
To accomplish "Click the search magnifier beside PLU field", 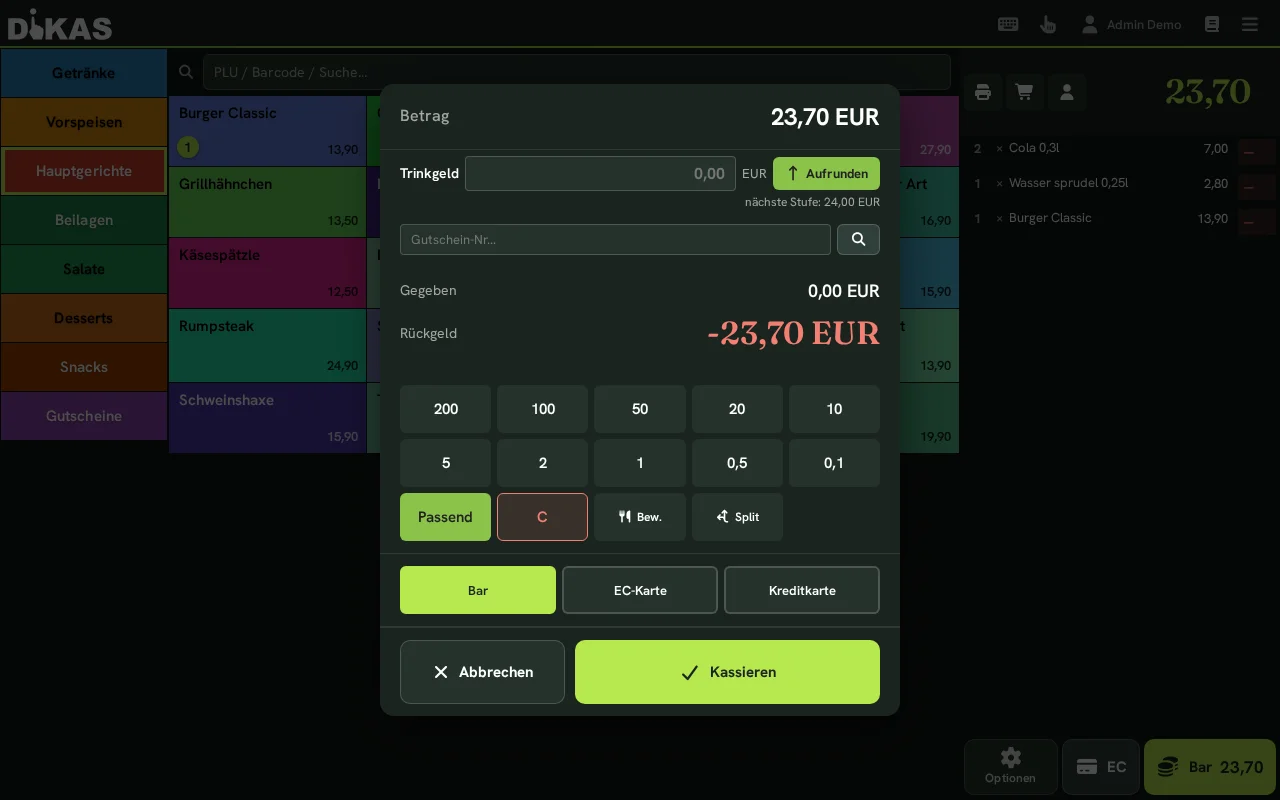I will 186,72.
